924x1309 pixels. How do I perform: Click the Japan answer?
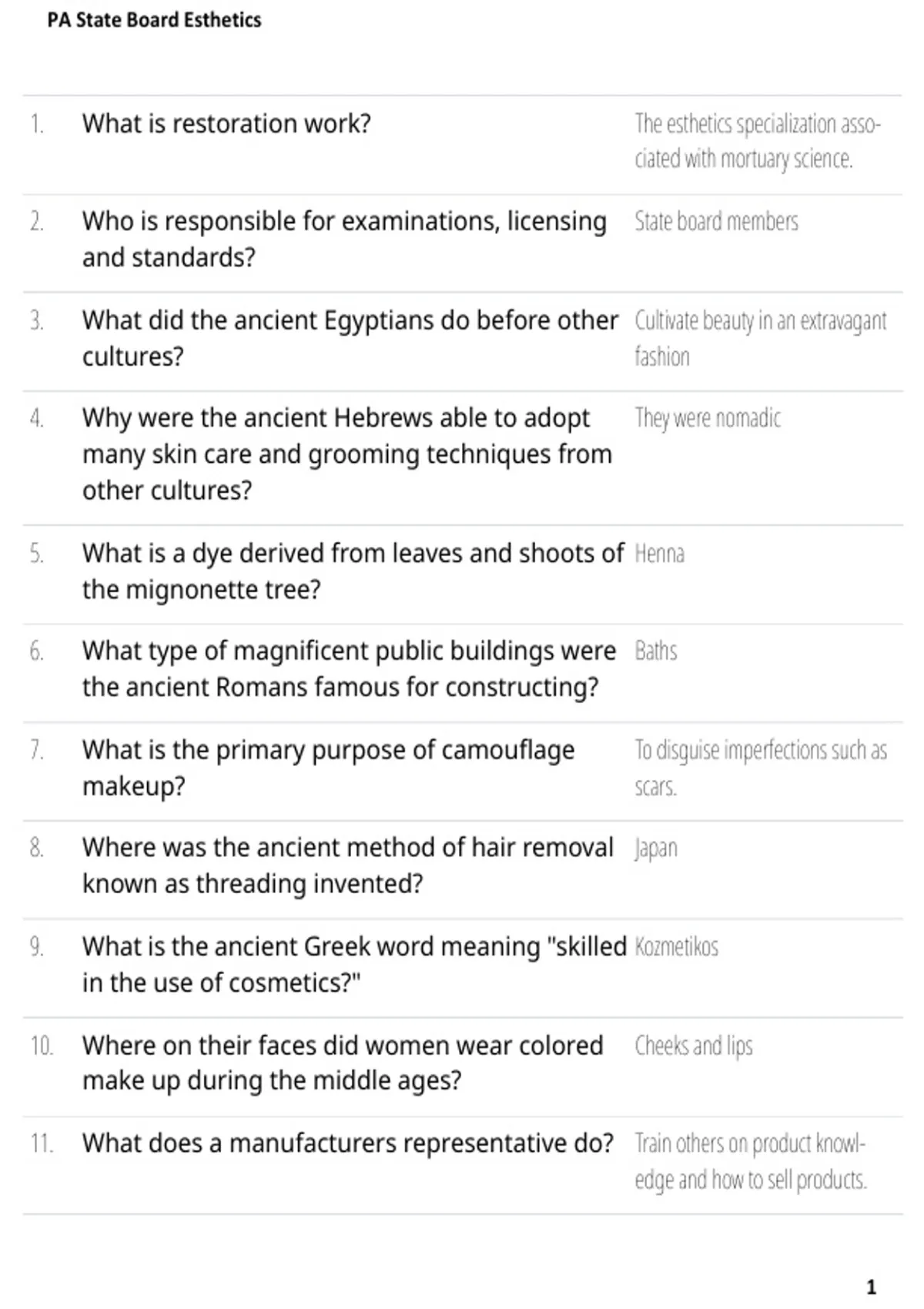(656, 849)
